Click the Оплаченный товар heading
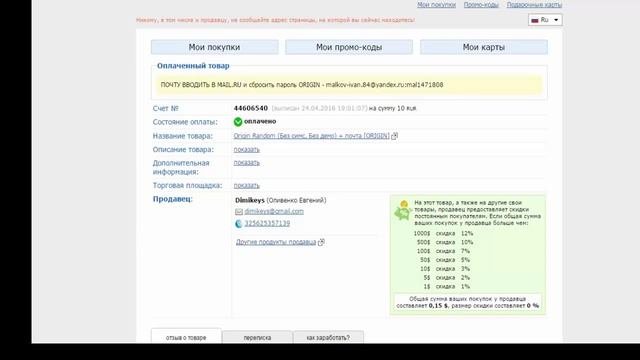 tap(193, 66)
